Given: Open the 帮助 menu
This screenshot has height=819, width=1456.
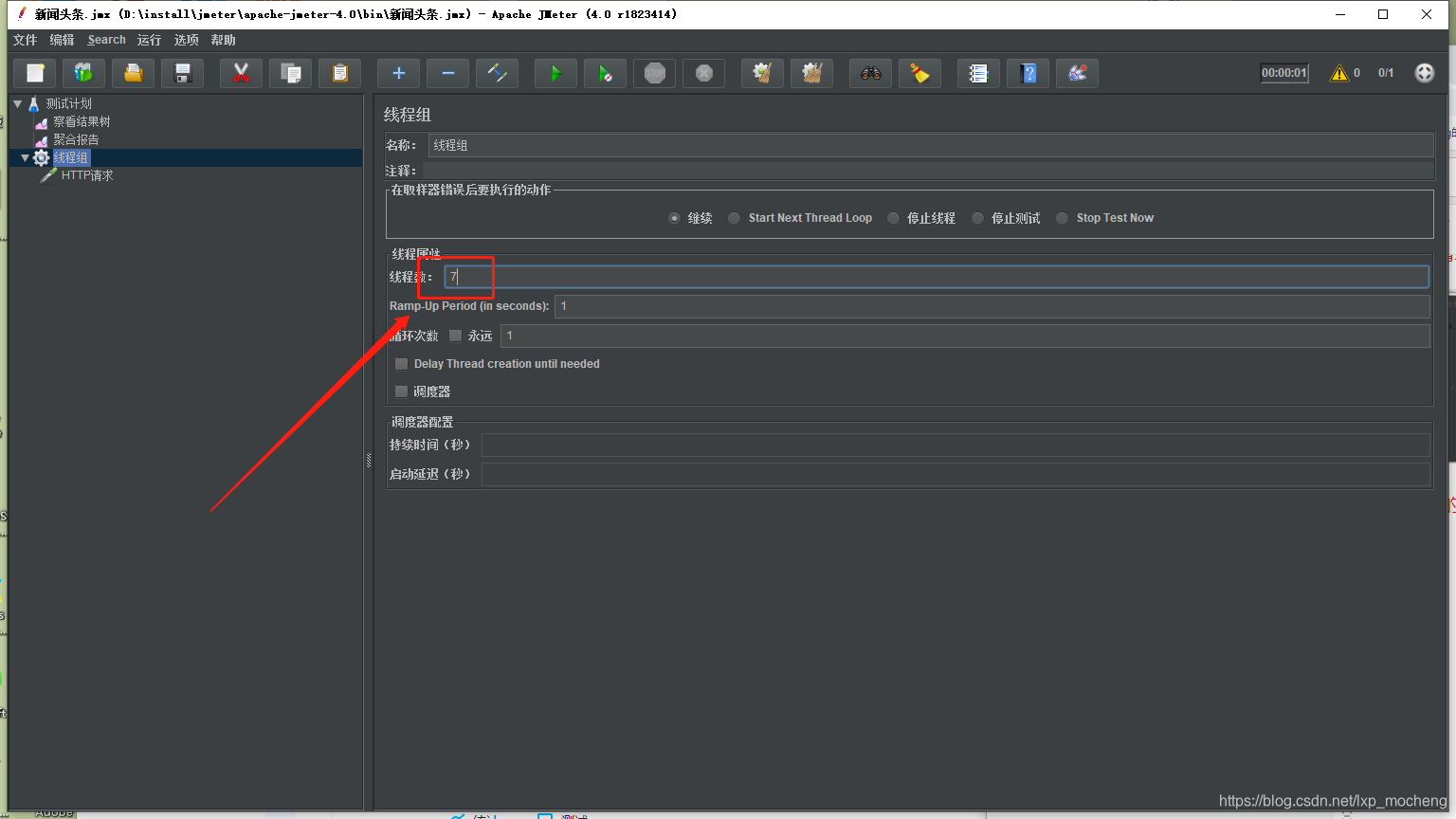Looking at the screenshot, I should click(x=223, y=40).
